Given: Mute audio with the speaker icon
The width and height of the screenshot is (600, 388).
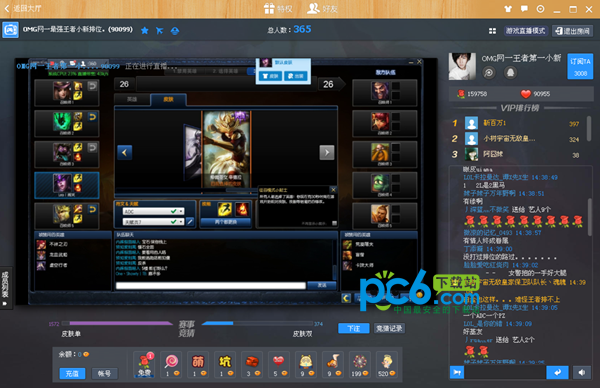Looking at the screenshot, I should click(582, 372).
